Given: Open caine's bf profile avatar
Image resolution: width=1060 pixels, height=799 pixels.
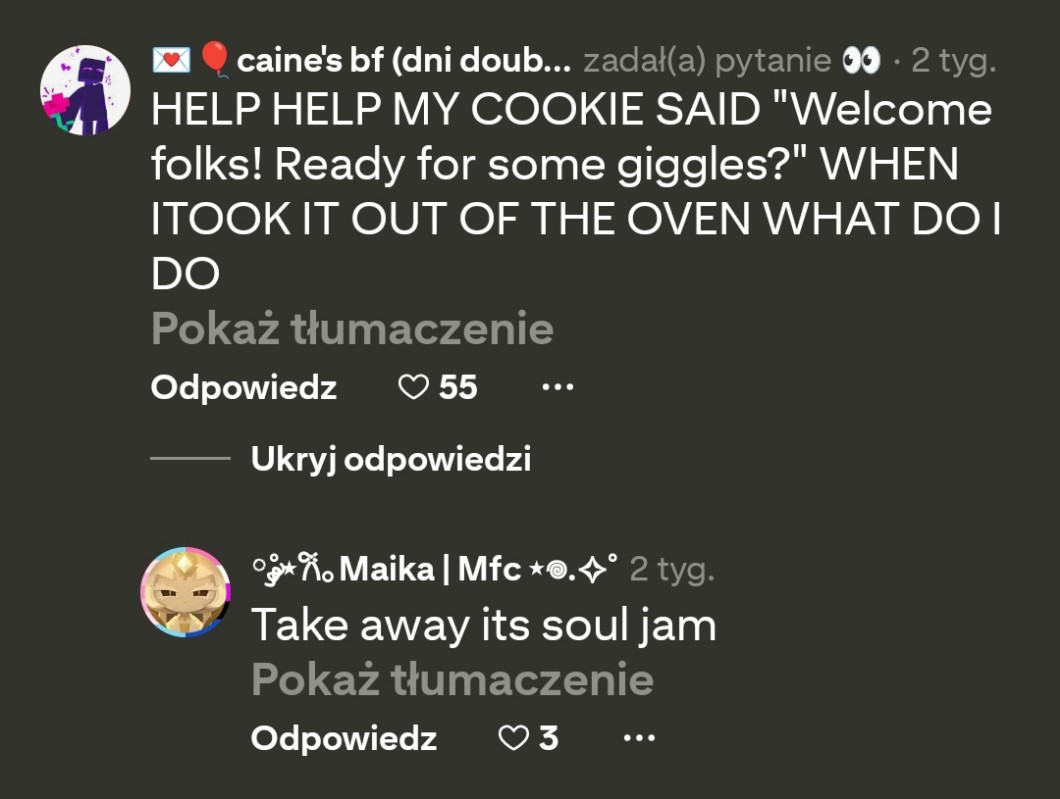Looking at the screenshot, I should [85, 90].
